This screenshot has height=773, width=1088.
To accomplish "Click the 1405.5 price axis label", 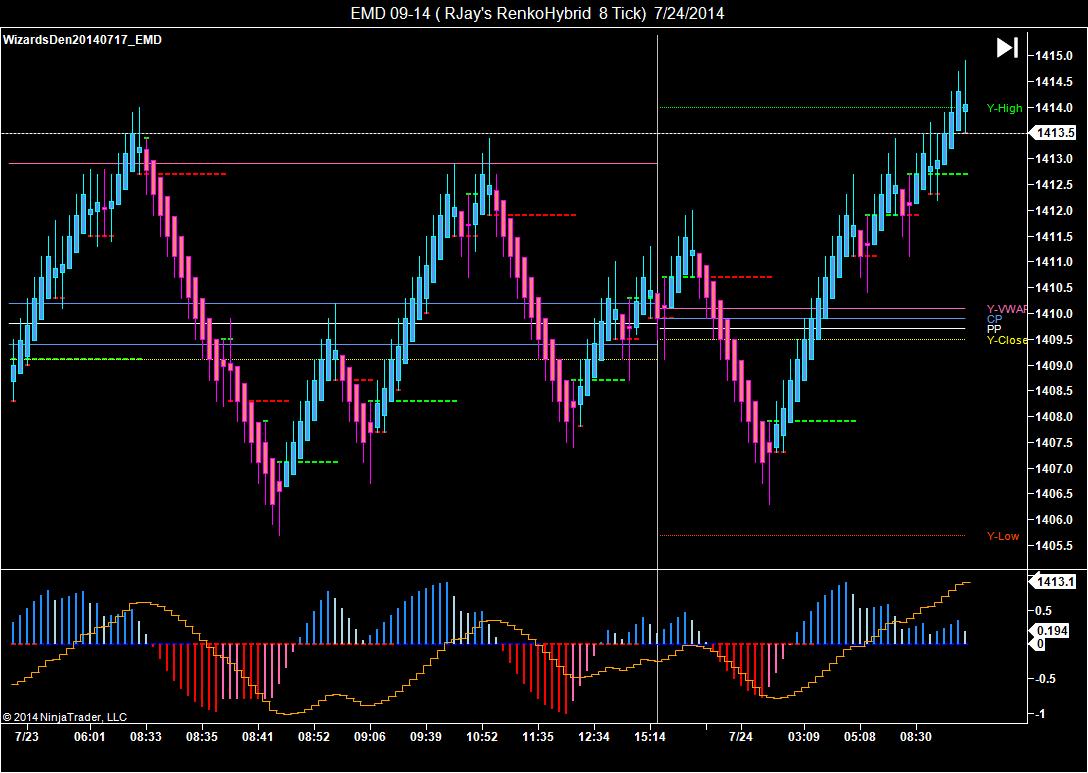I will (x=1054, y=545).
